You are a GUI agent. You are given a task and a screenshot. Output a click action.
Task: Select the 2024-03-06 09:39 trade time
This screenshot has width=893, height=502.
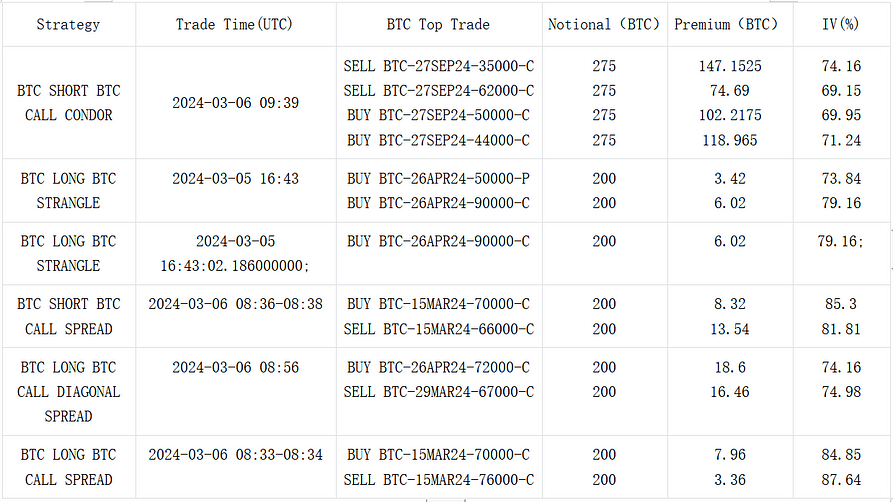[x=235, y=103]
